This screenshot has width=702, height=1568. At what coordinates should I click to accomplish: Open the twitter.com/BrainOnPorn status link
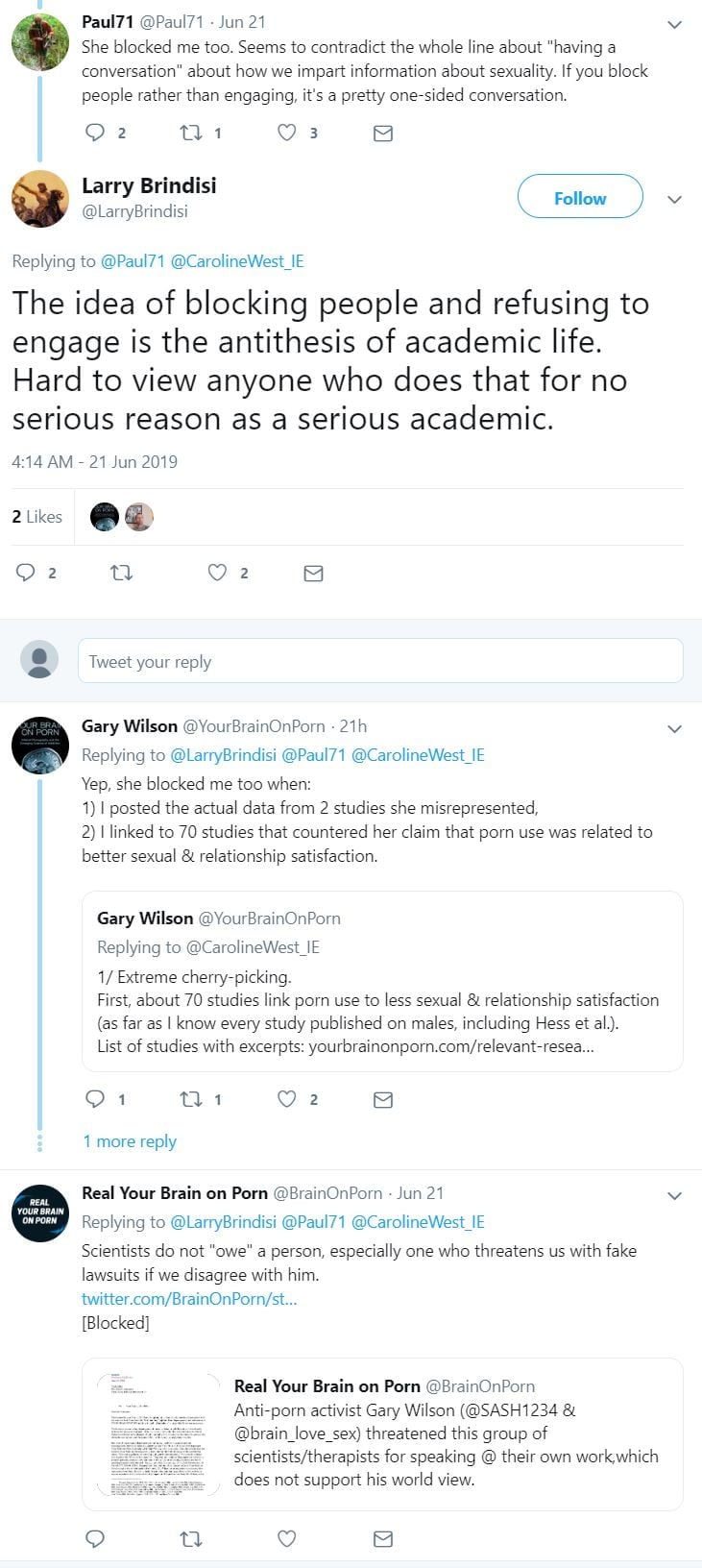point(189,1299)
